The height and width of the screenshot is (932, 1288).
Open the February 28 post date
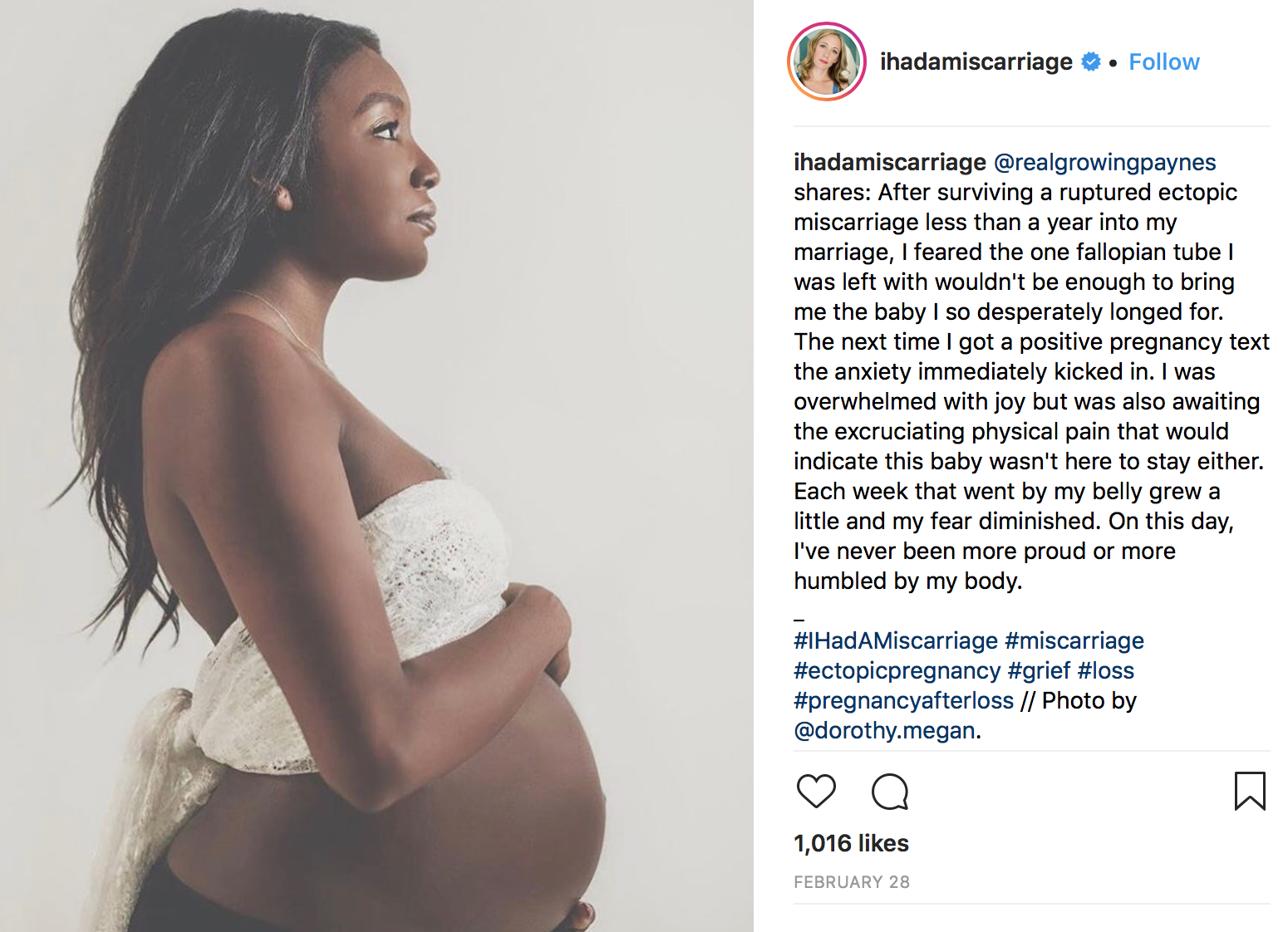click(852, 882)
